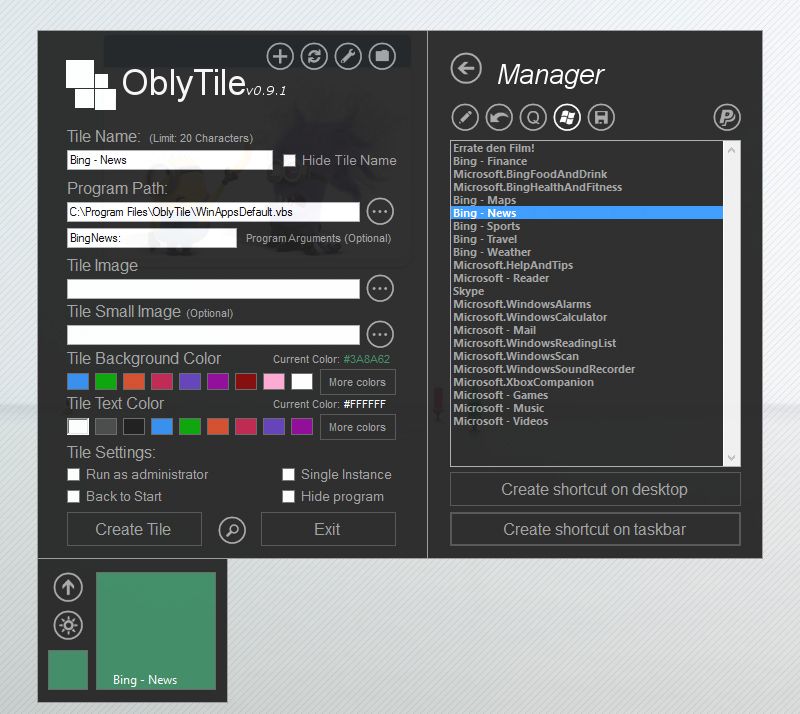Click the Create Tile button
The image size is (800, 714).
[134, 529]
